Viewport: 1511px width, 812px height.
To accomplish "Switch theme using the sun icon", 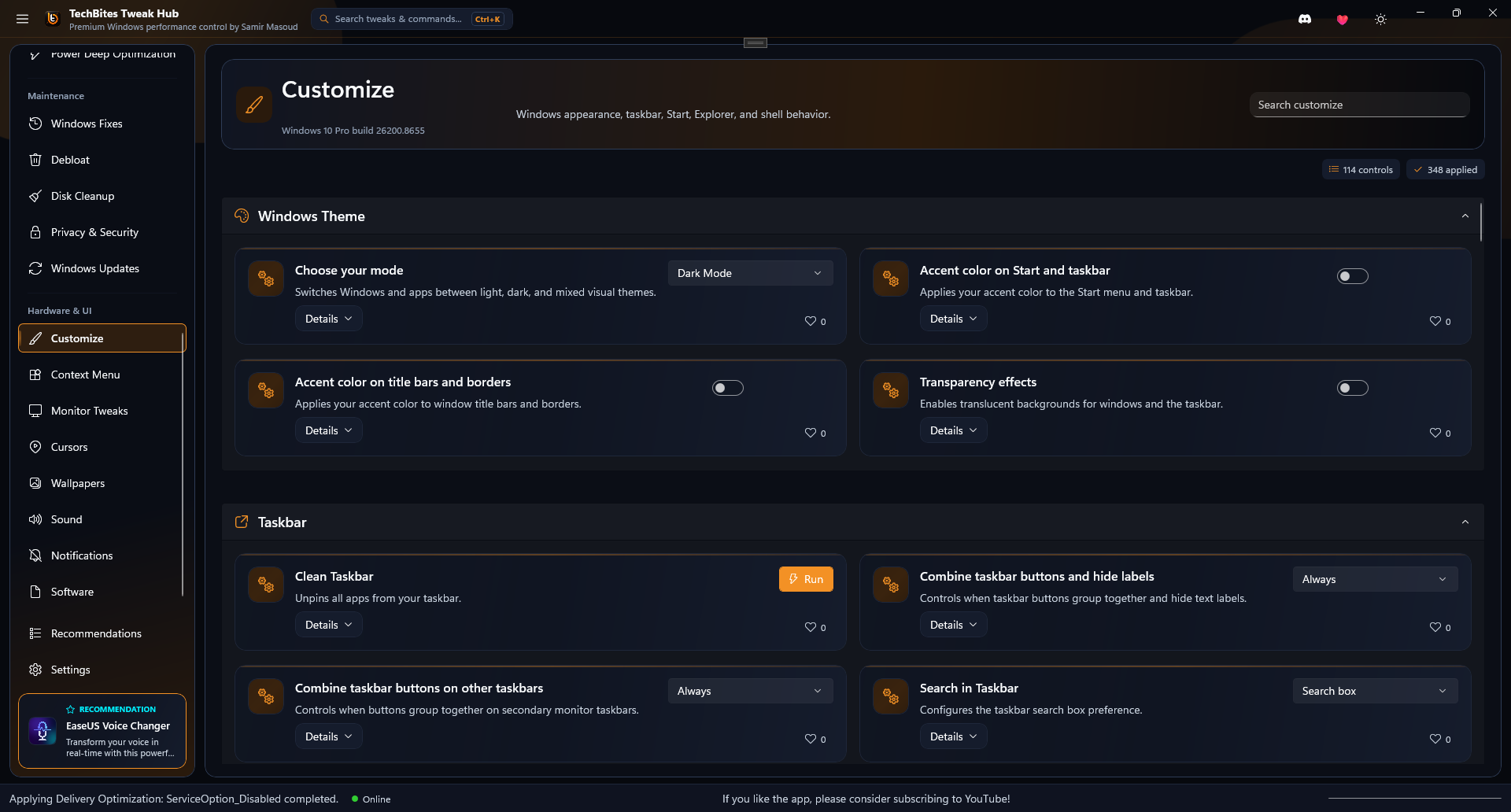I will point(1380,20).
